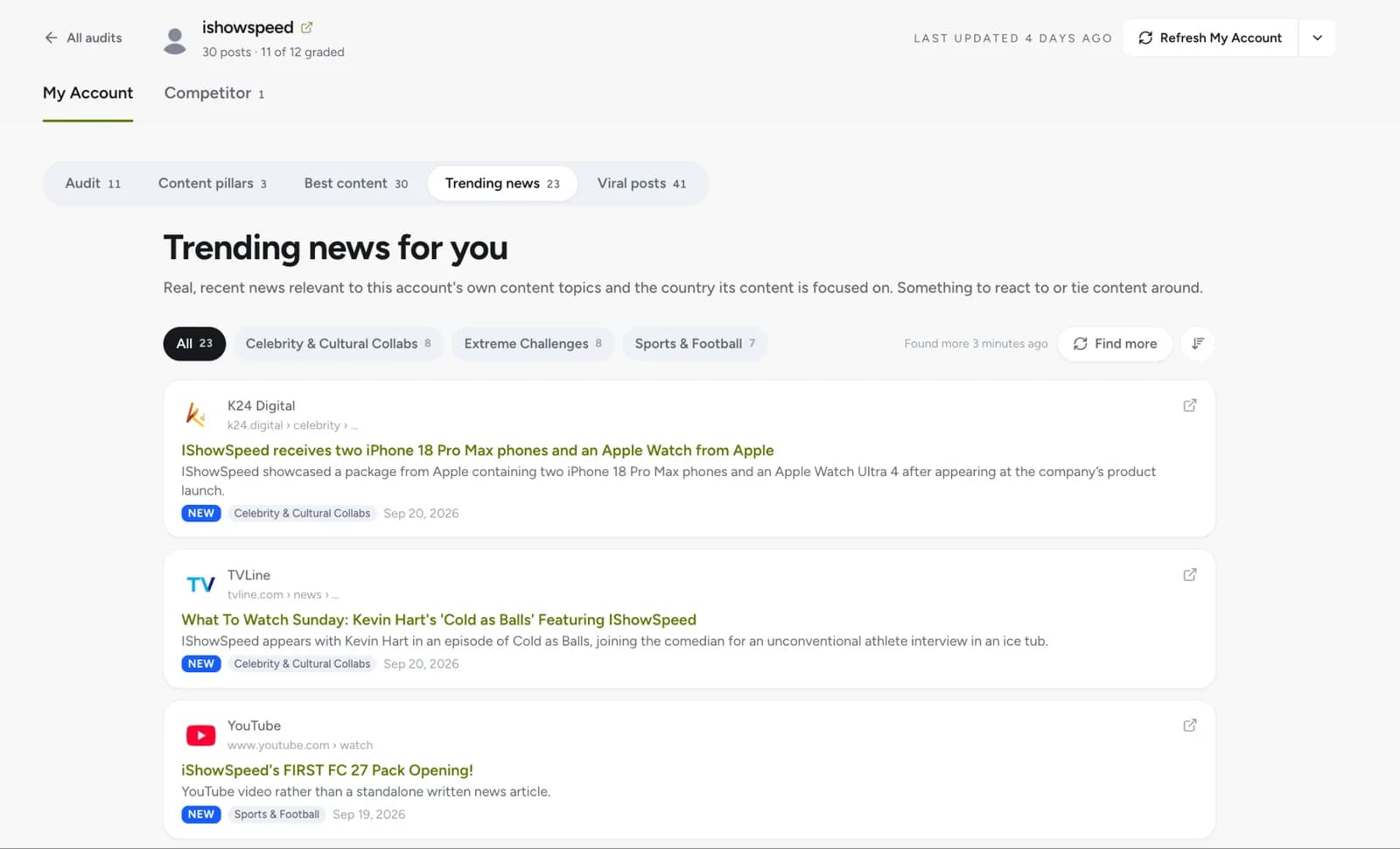
Task: Click the TVLine card 'Sep 20, 2026' date
Action: click(421, 663)
